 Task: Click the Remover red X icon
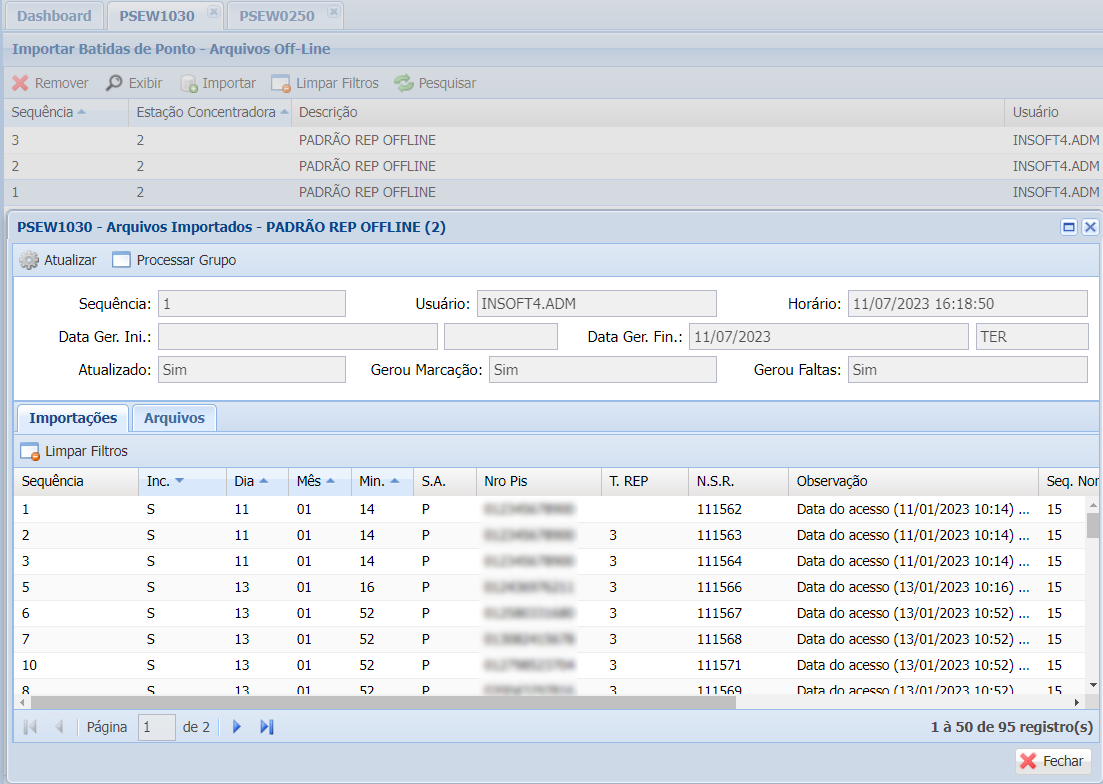click(x=20, y=83)
